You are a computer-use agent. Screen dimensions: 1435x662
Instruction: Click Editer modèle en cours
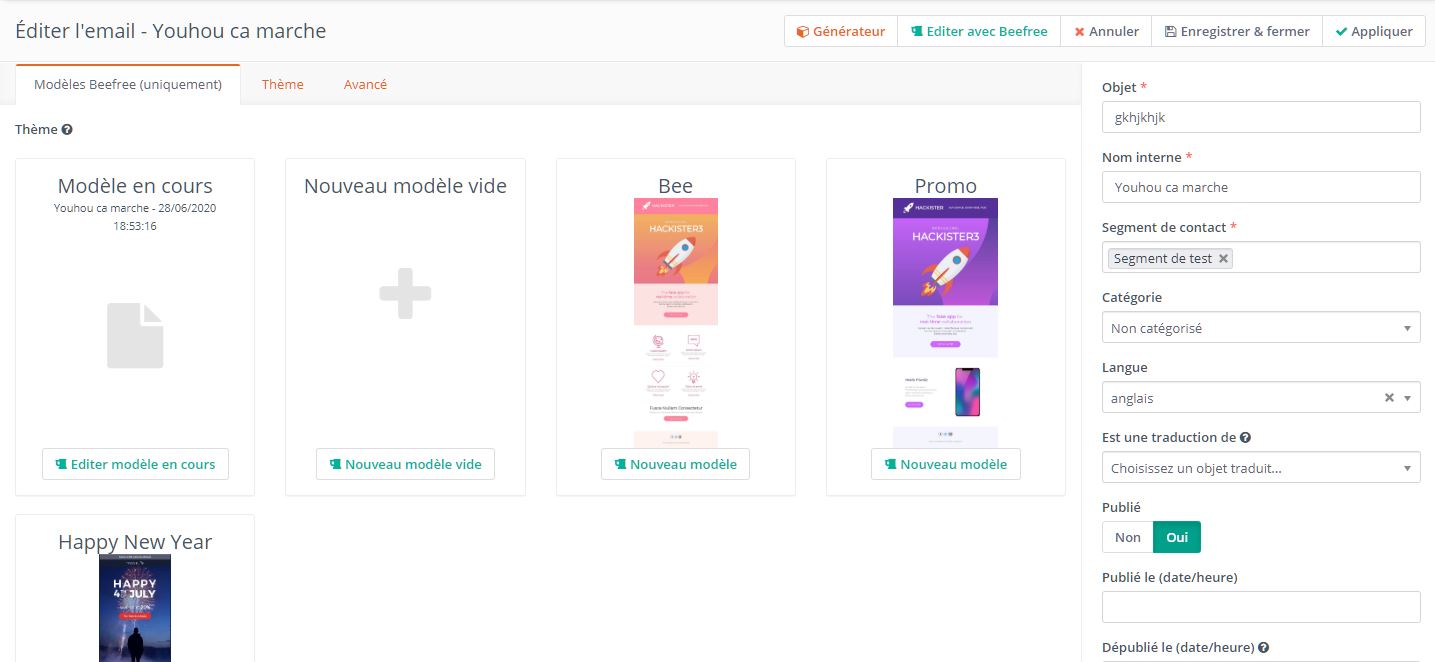coord(135,464)
